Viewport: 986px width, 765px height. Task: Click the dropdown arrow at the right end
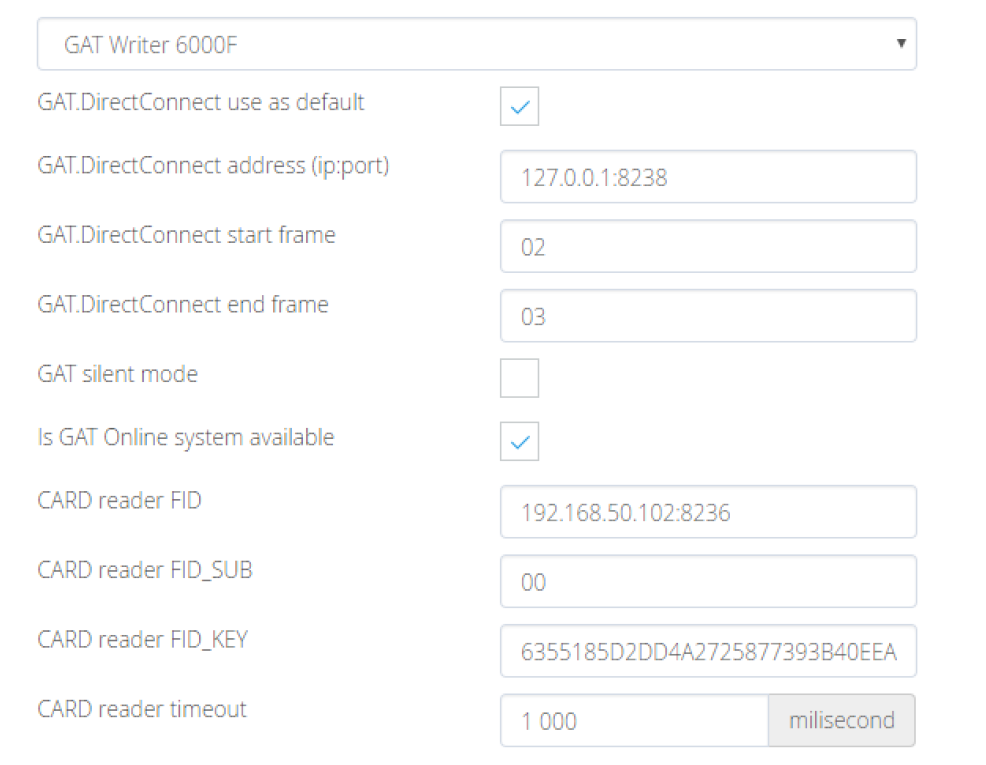coord(900,44)
